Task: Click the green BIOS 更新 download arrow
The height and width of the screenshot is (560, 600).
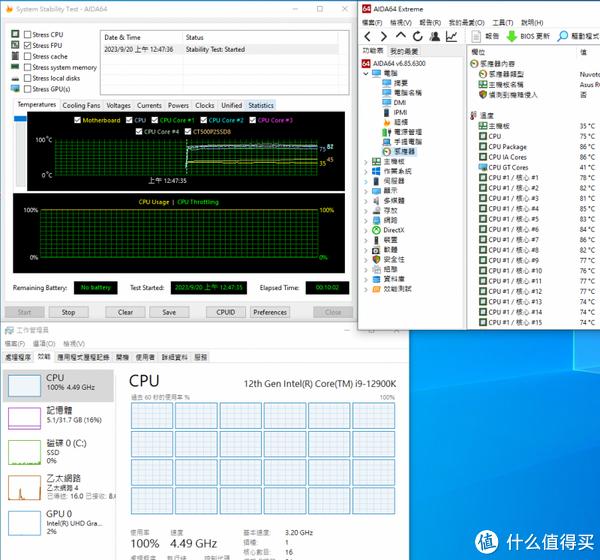Action: 512,36
